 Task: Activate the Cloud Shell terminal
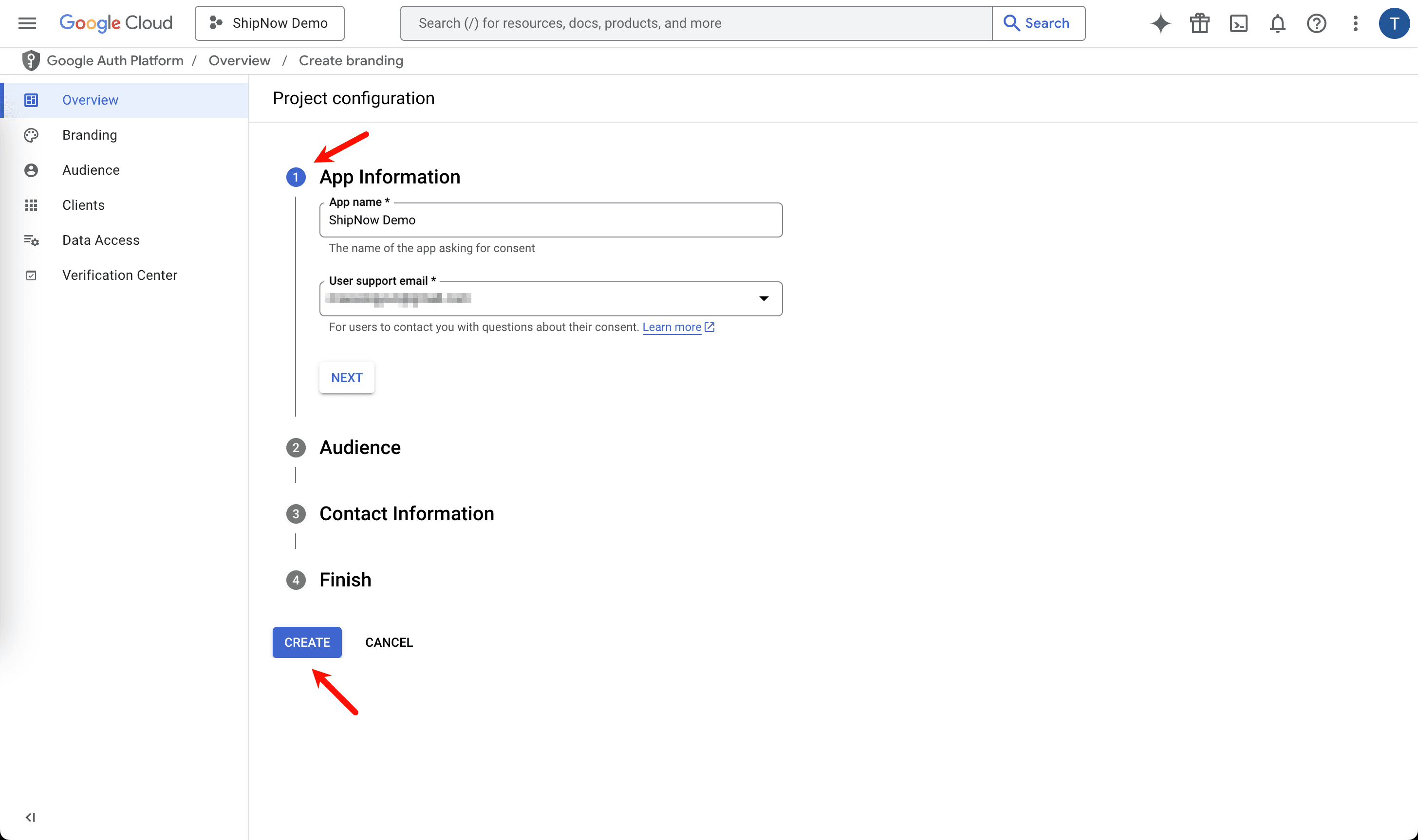(x=1238, y=23)
